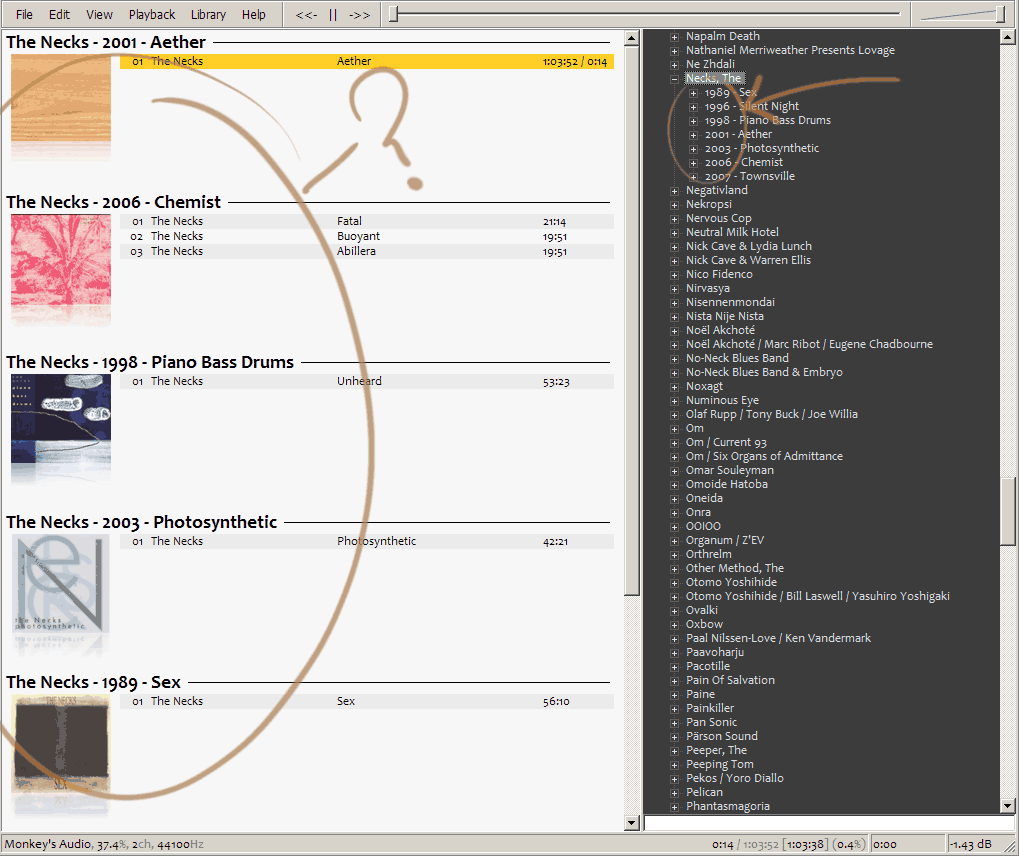This screenshot has width=1019, height=856.
Task: Click the Piano Bass Drums cover
Action: pyautogui.click(x=61, y=424)
